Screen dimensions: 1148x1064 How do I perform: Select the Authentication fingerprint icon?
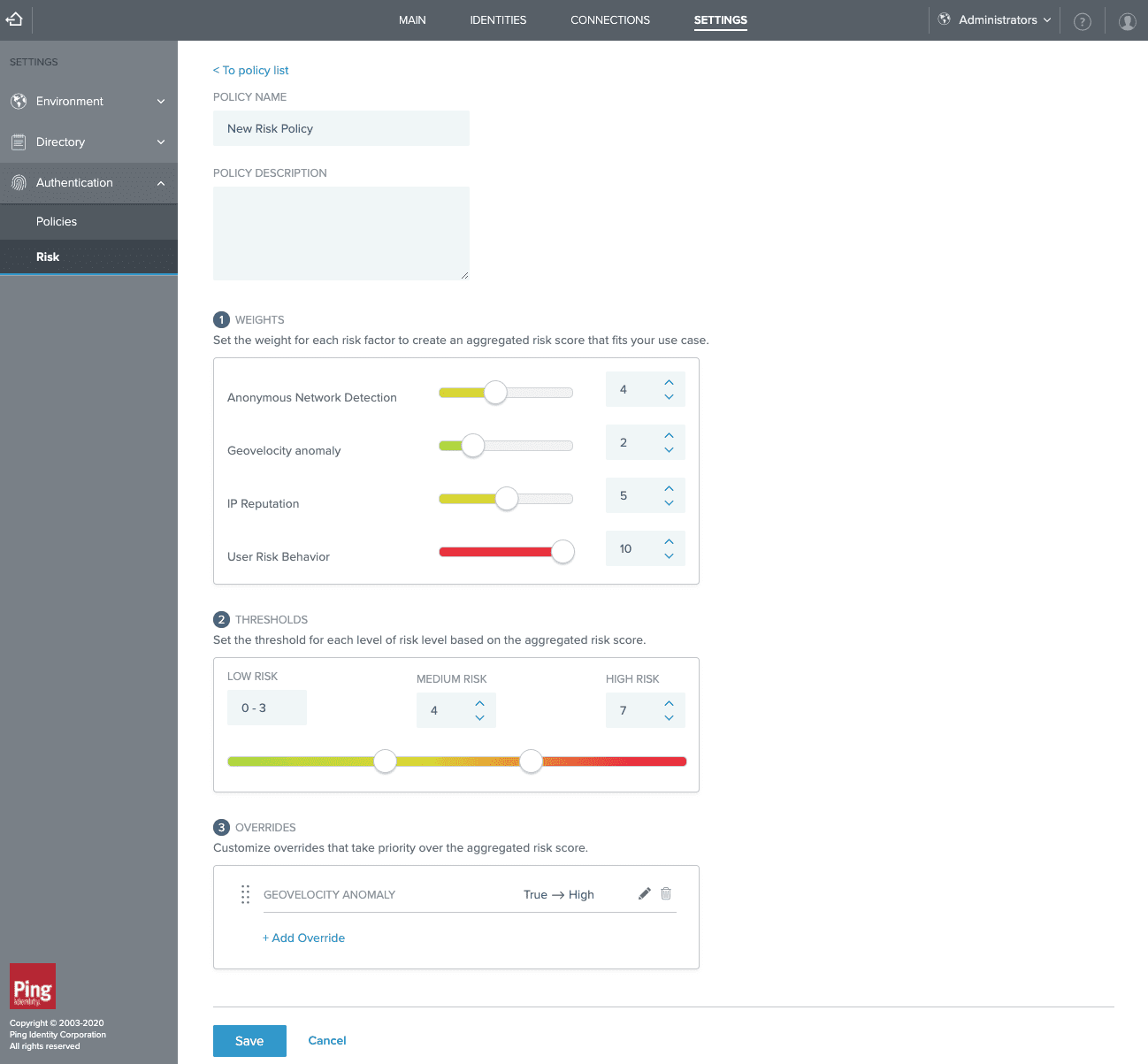click(19, 182)
